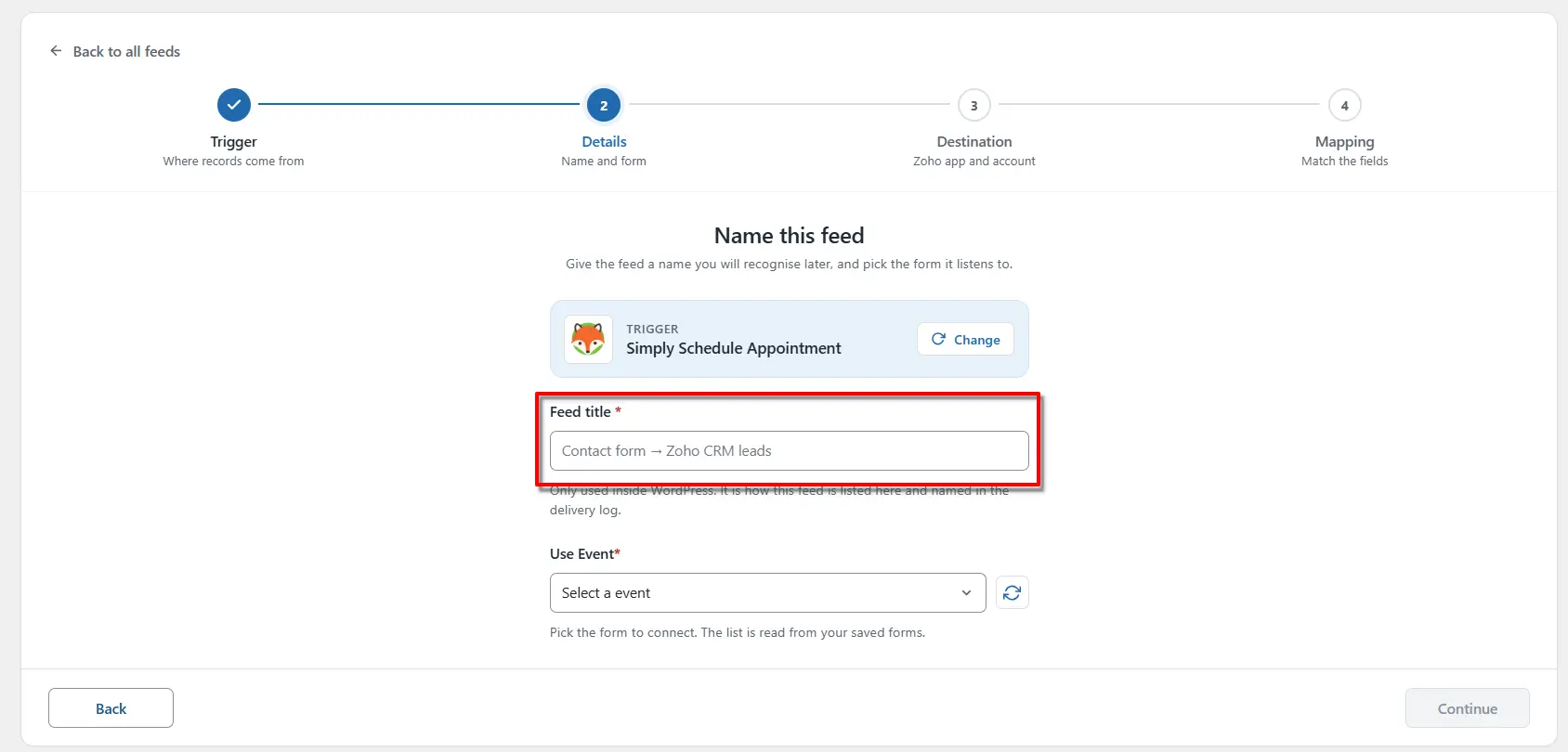Click the Continue button

tap(1468, 708)
